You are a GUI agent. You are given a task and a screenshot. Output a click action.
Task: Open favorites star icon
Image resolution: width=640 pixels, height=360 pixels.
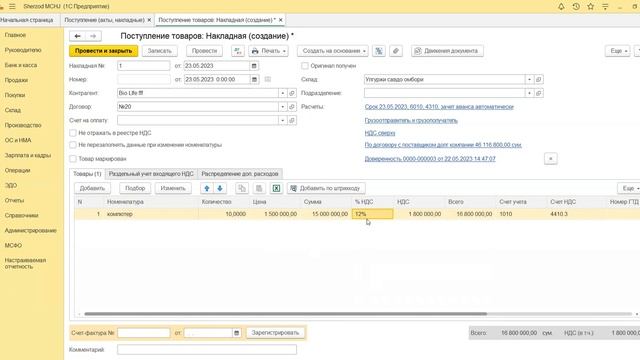click(591, 7)
